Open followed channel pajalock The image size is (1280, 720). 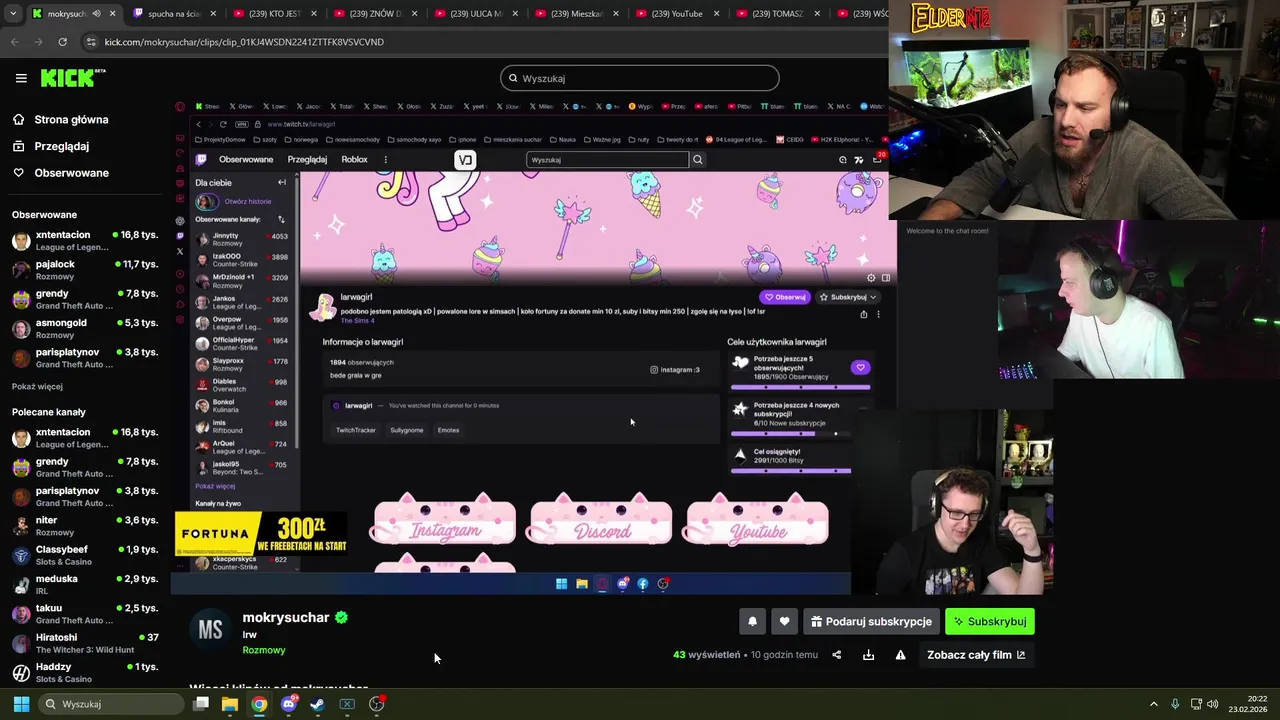(x=85, y=270)
